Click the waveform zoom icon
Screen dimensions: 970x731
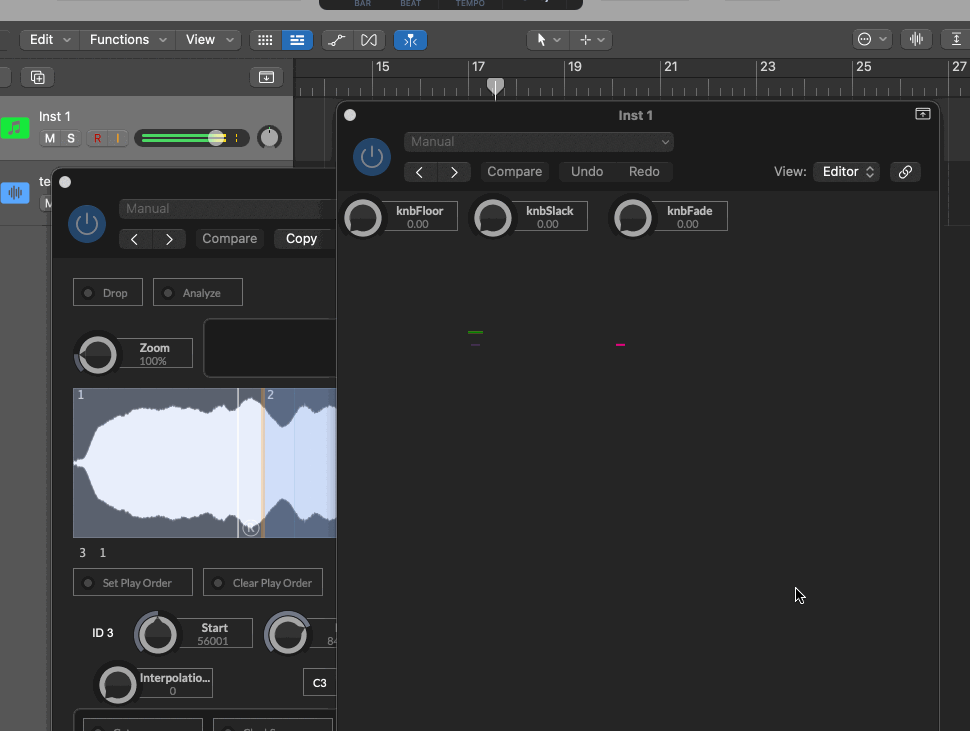click(x=916, y=40)
